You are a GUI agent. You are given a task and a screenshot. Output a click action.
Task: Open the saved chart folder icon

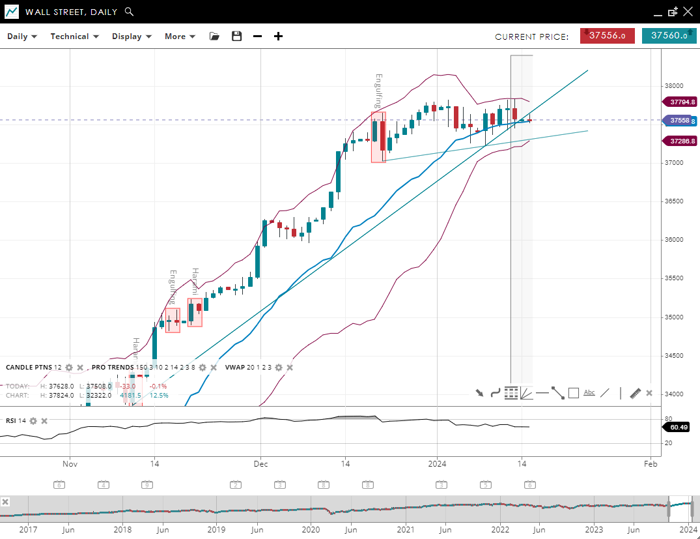click(214, 36)
